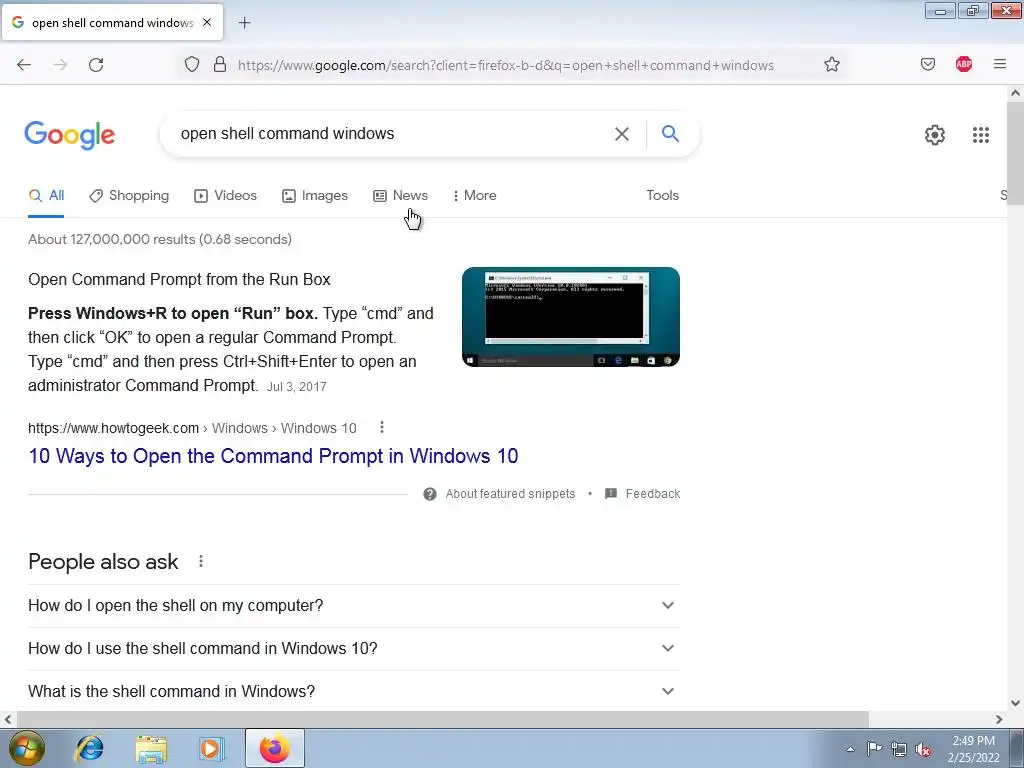Show site security padlock info
1024x768 pixels.
tap(220, 65)
